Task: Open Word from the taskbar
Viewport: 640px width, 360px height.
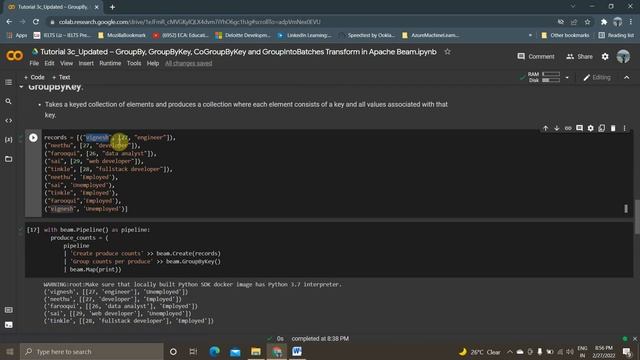Action: [297, 351]
